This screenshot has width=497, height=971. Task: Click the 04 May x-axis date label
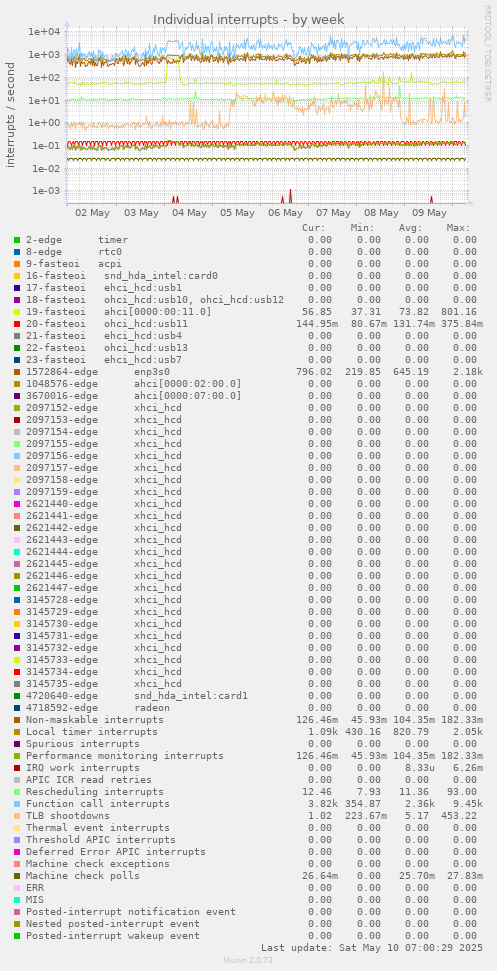click(x=189, y=212)
